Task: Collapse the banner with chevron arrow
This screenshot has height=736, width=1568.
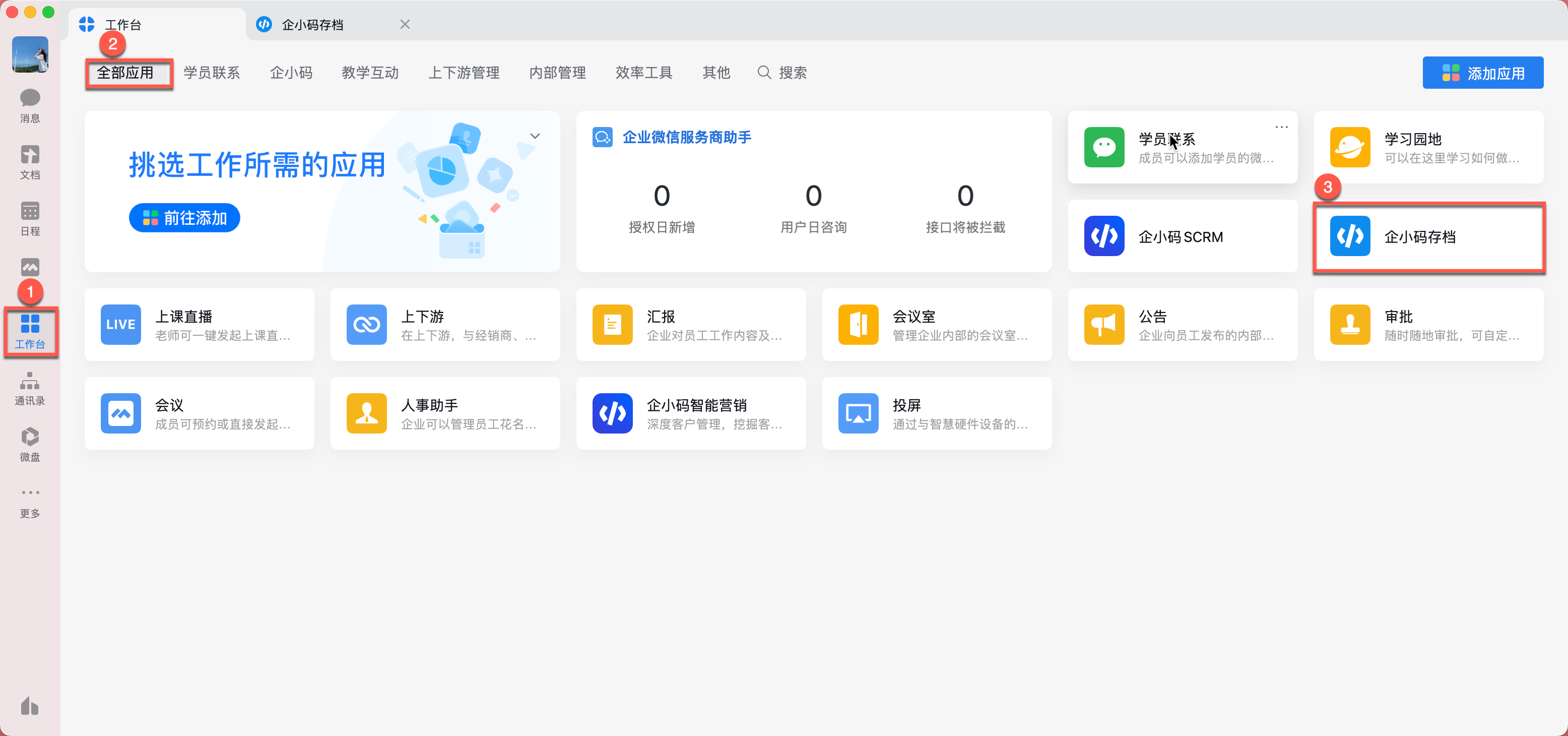Action: [535, 137]
